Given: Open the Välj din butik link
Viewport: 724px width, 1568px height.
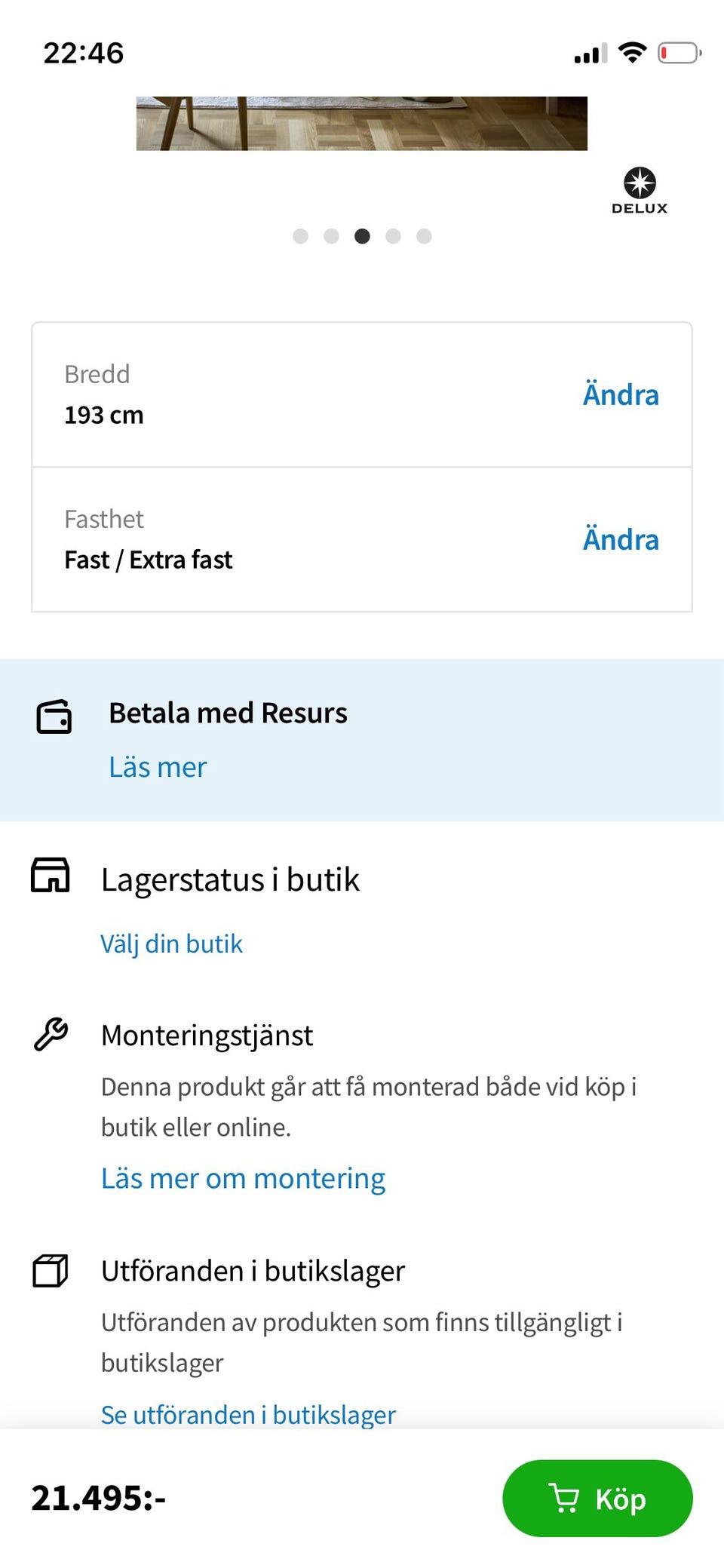Looking at the screenshot, I should (172, 944).
